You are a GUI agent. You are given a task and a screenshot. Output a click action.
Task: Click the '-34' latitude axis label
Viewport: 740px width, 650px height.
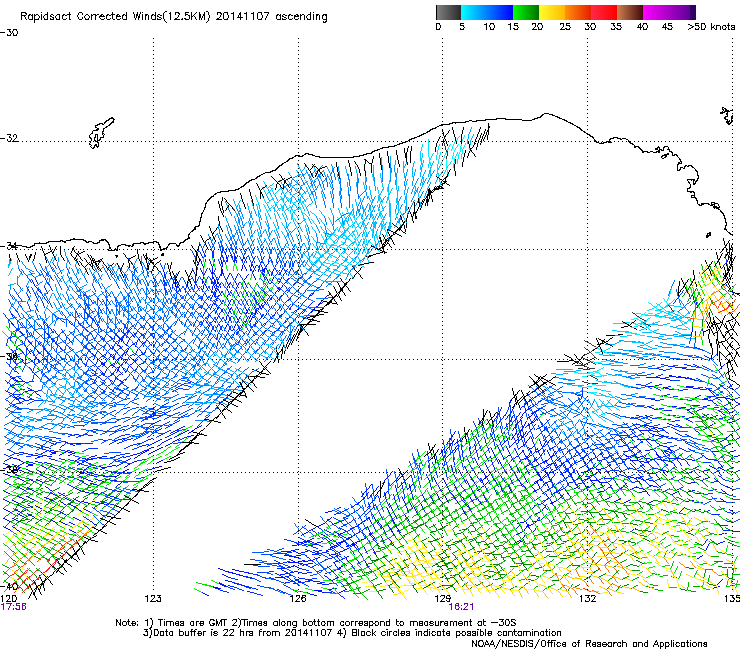[x=9, y=246]
